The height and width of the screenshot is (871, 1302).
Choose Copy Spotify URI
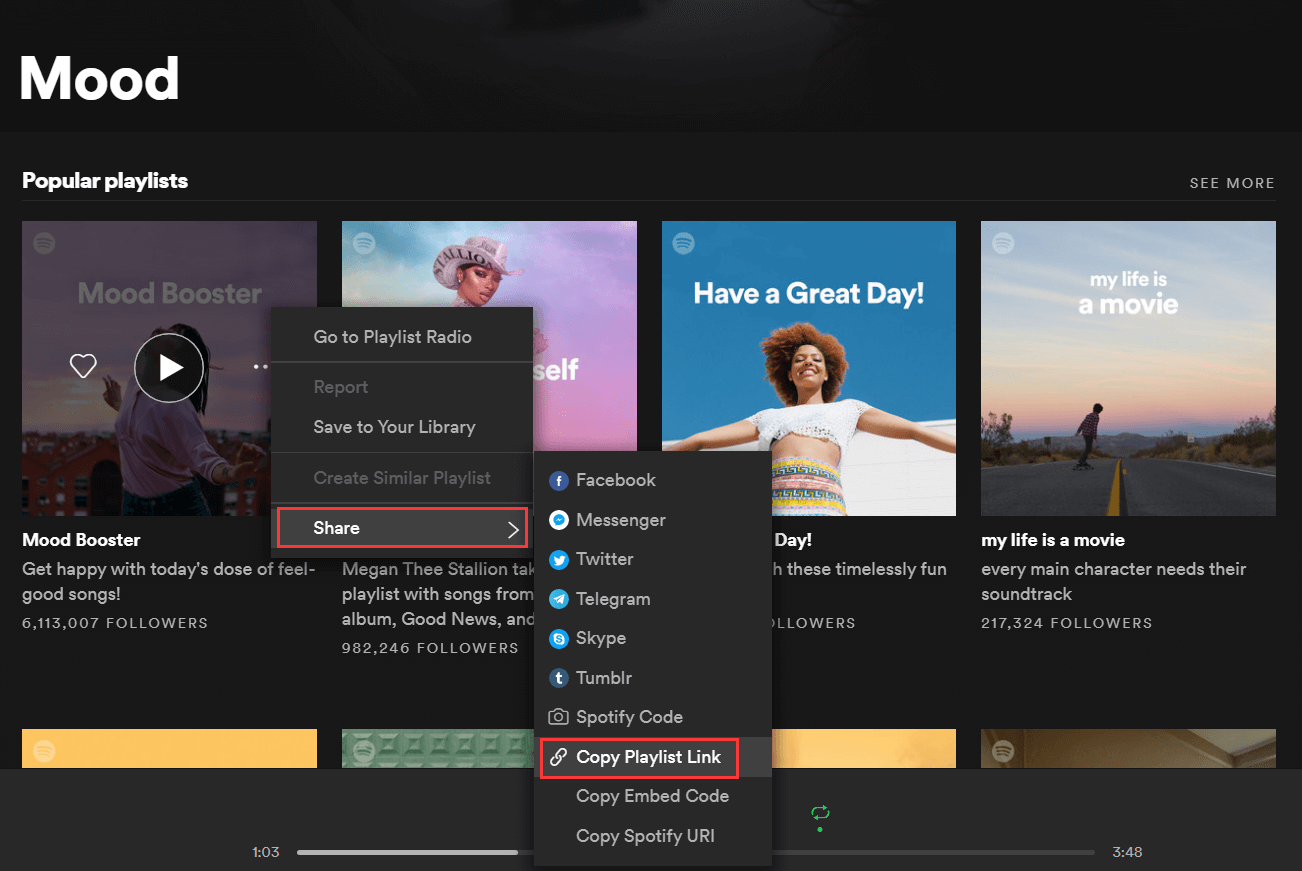[x=645, y=836]
